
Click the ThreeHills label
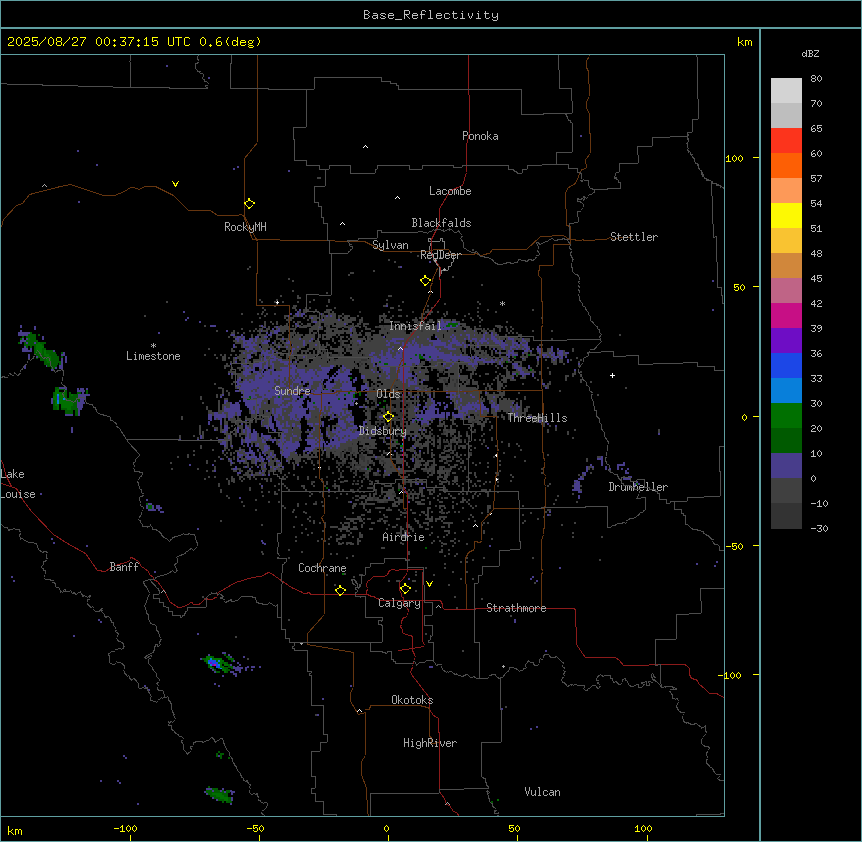coord(537,418)
